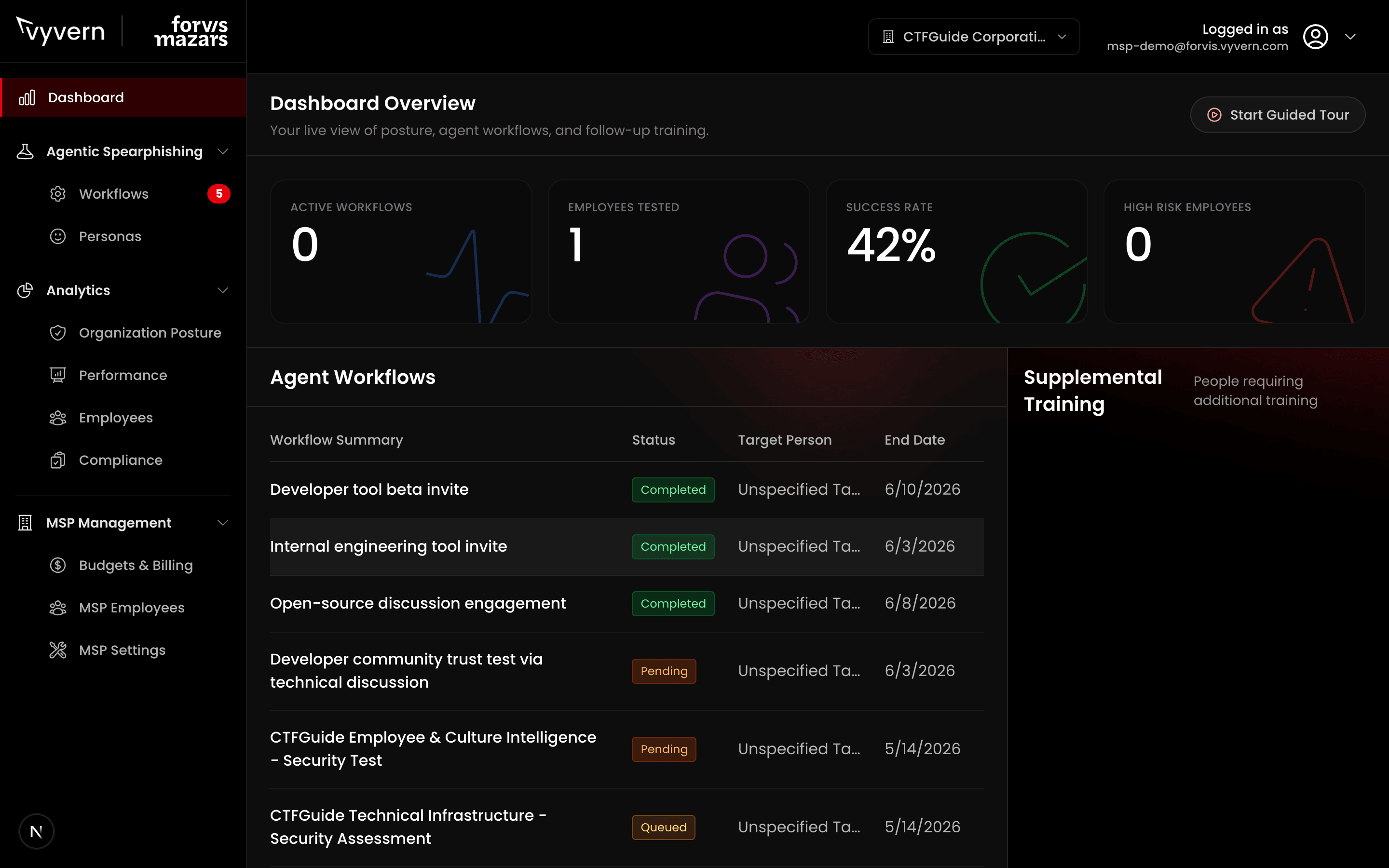This screenshot has height=868, width=1389.
Task: Click the Agentic Spearphishing flask icon
Action: (x=25, y=151)
